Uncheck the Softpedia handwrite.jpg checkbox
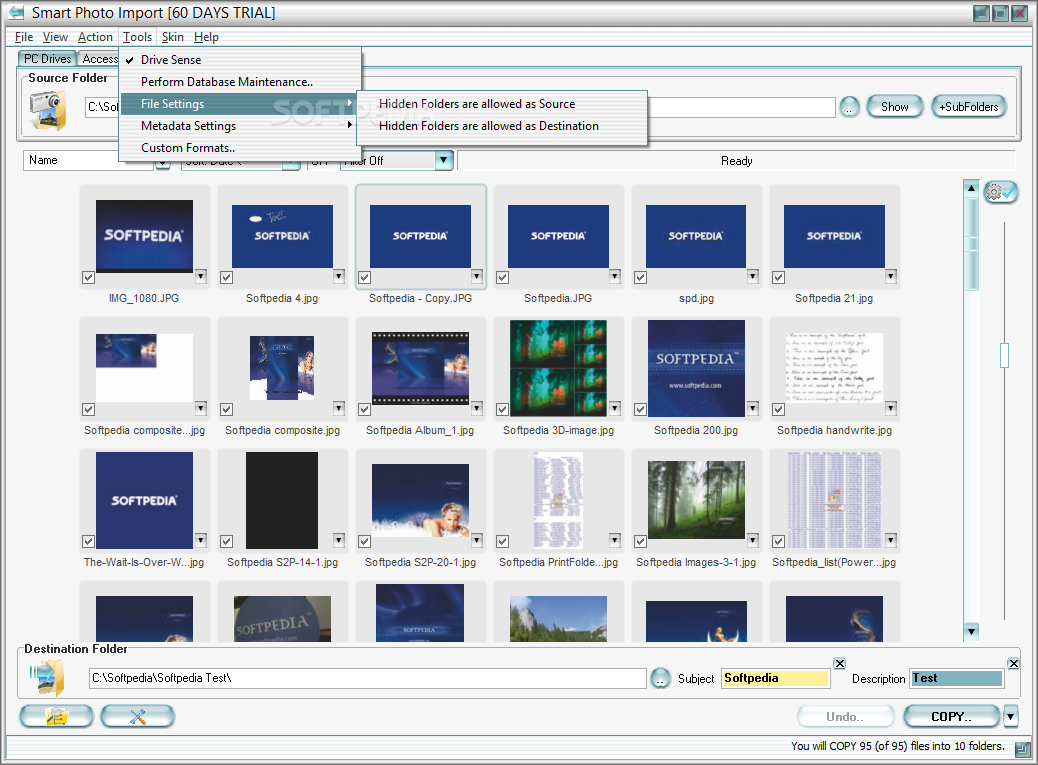1038x765 pixels. [778, 410]
